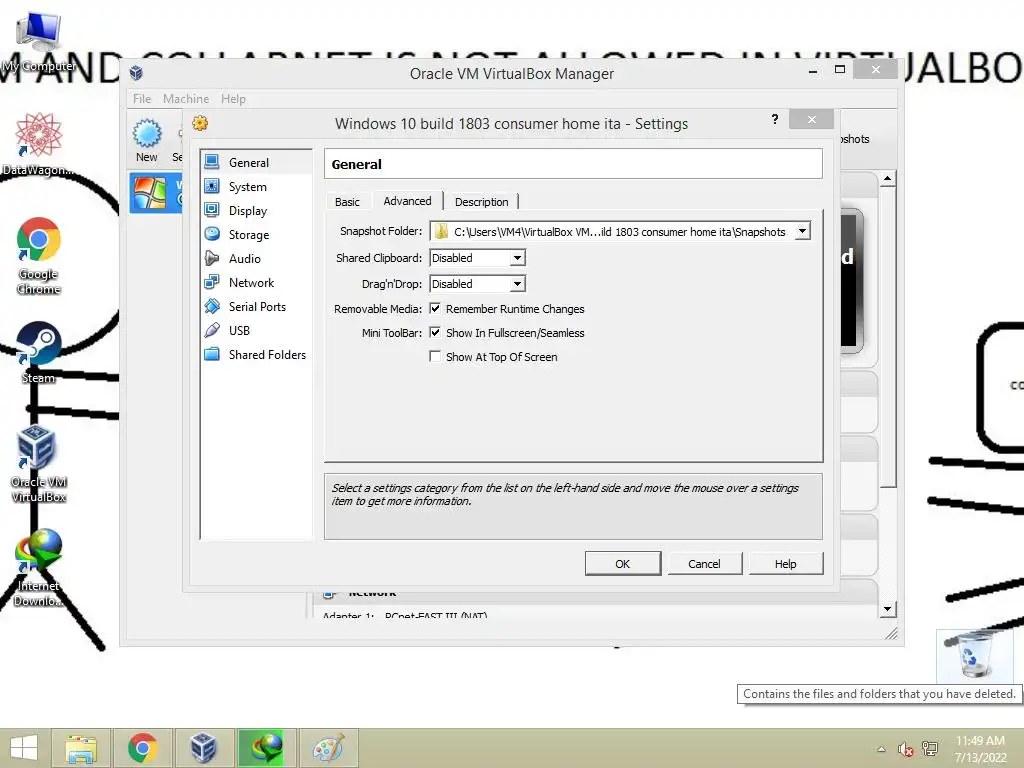Open the Serial Ports settings category

pyautogui.click(x=256, y=306)
